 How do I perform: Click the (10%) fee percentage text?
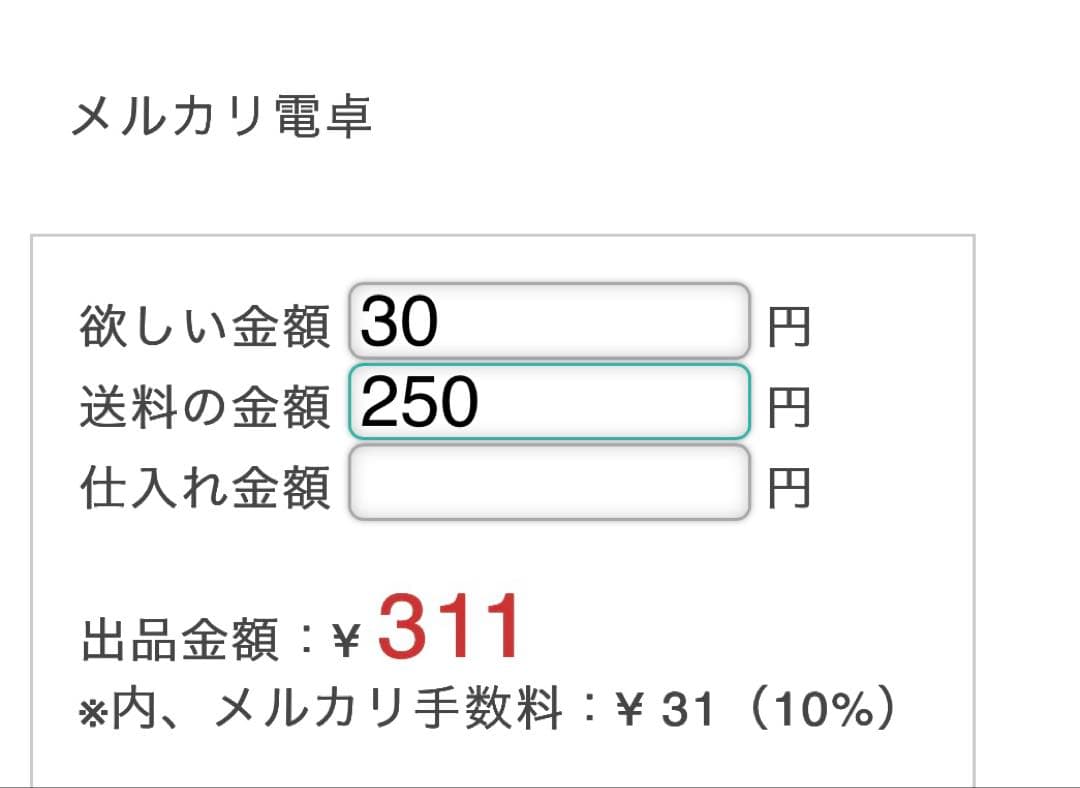(822, 709)
